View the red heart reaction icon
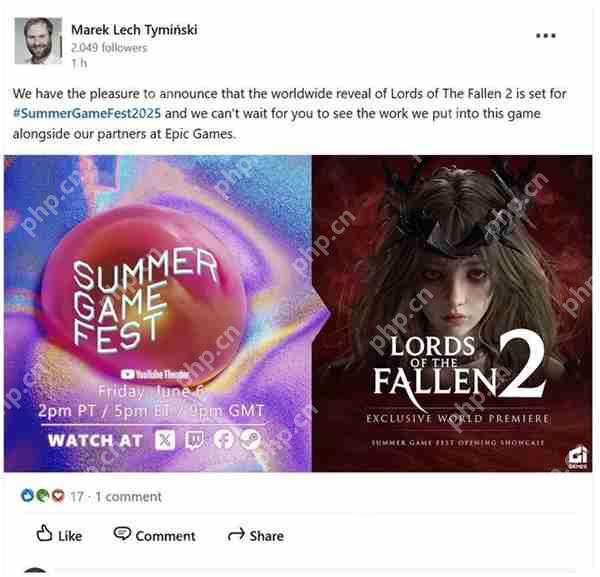 pos(58,496)
